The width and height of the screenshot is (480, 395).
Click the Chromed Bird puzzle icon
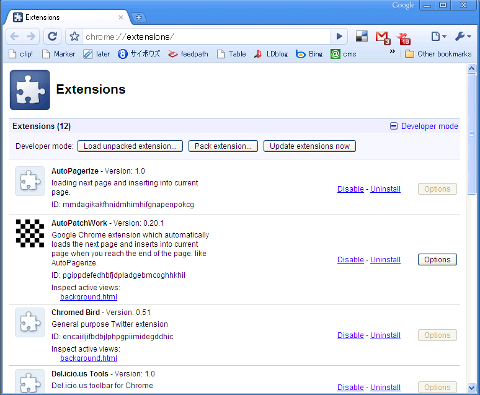pos(30,322)
